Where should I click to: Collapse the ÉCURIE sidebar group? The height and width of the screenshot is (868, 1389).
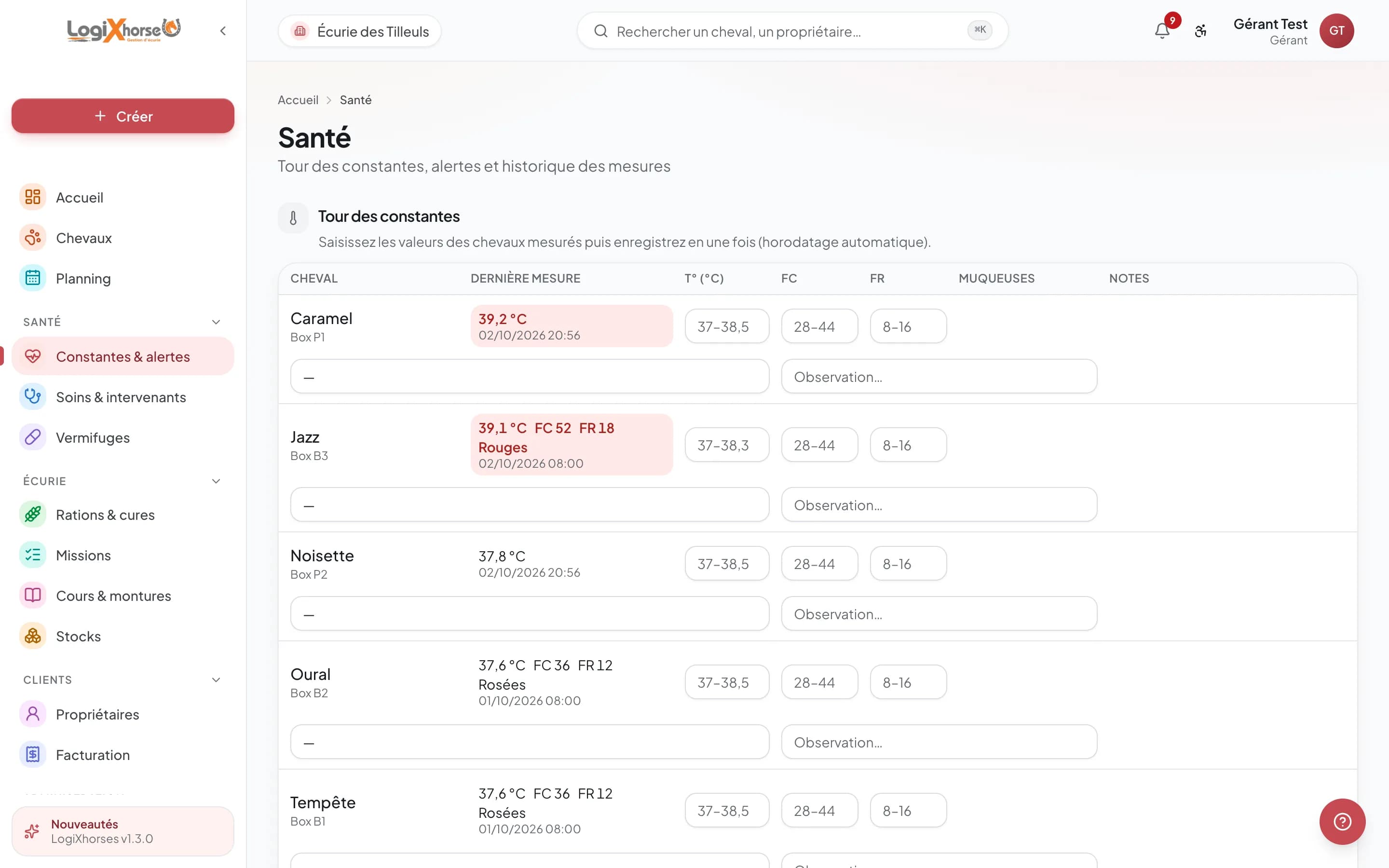[x=216, y=481]
